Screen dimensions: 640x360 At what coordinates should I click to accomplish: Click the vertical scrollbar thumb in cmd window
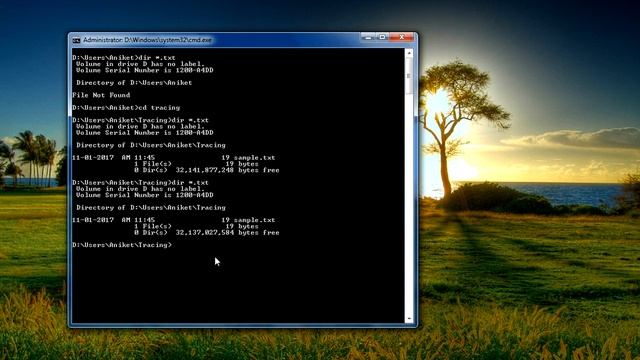point(409,76)
